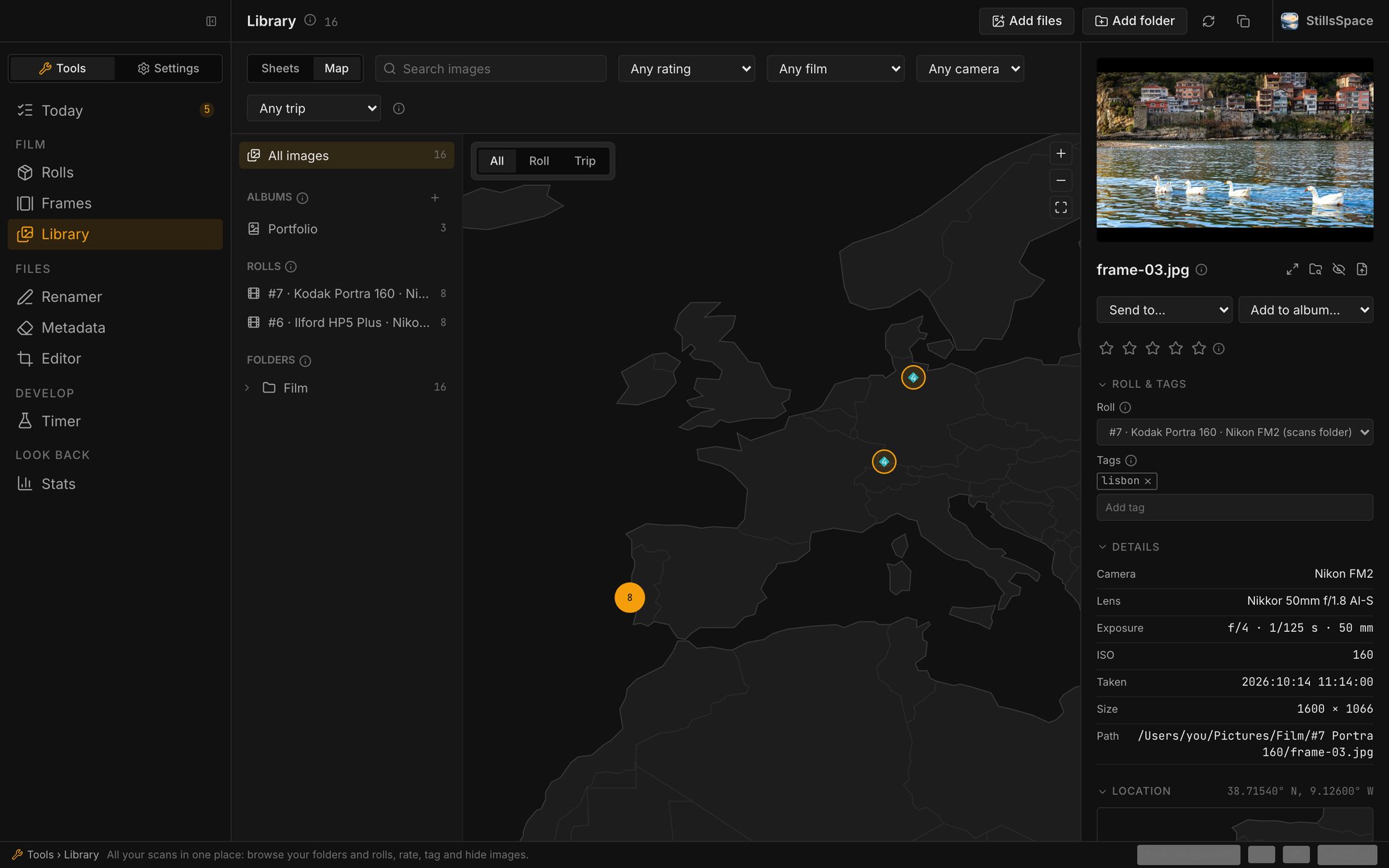Open the Any film dropdown
The image size is (1389, 868).
pos(835,69)
